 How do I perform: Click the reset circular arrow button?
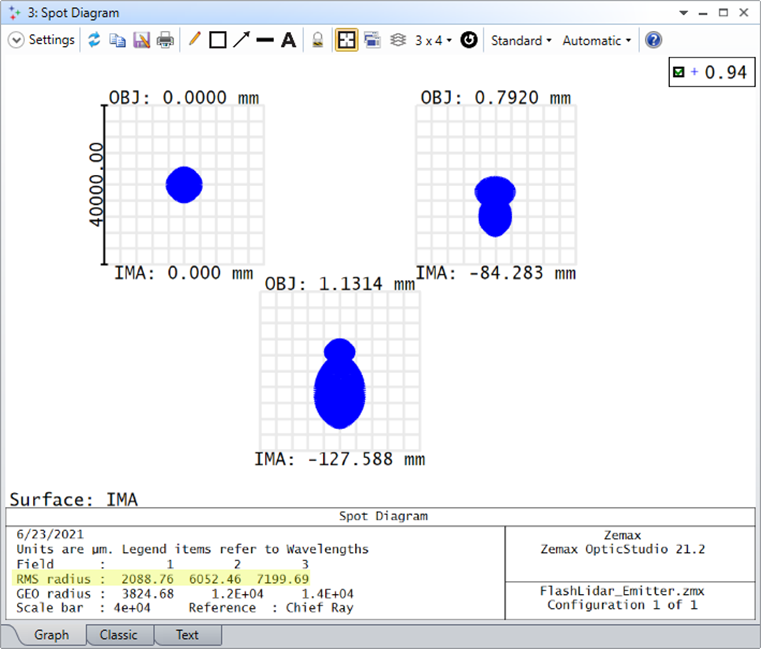tap(468, 41)
